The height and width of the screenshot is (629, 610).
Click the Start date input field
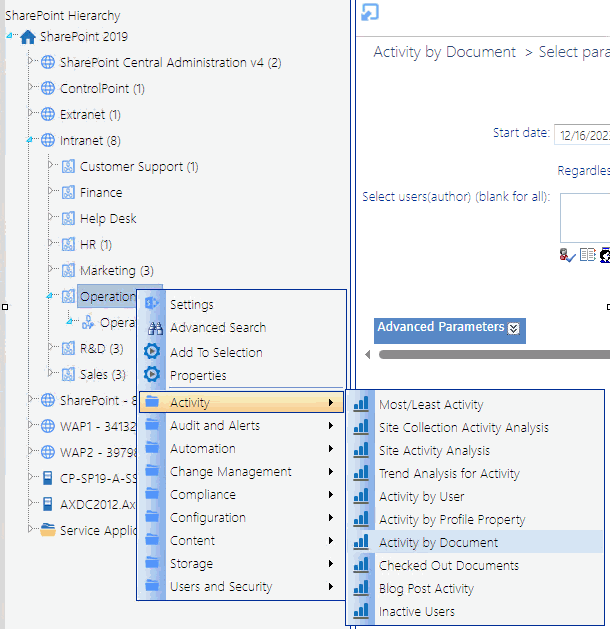pyautogui.click(x=582, y=135)
